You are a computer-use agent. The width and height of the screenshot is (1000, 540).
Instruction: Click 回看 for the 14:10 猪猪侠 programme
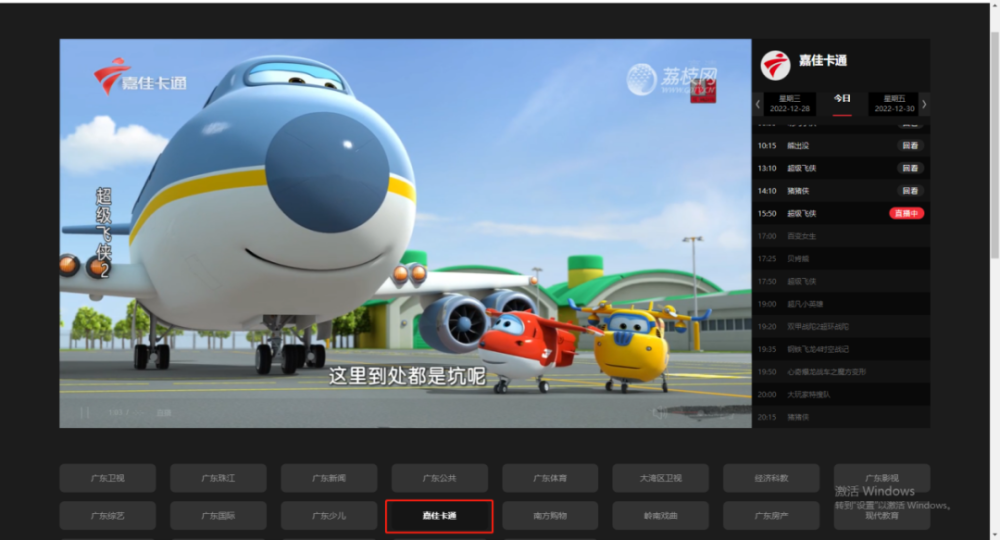pyautogui.click(x=910, y=191)
